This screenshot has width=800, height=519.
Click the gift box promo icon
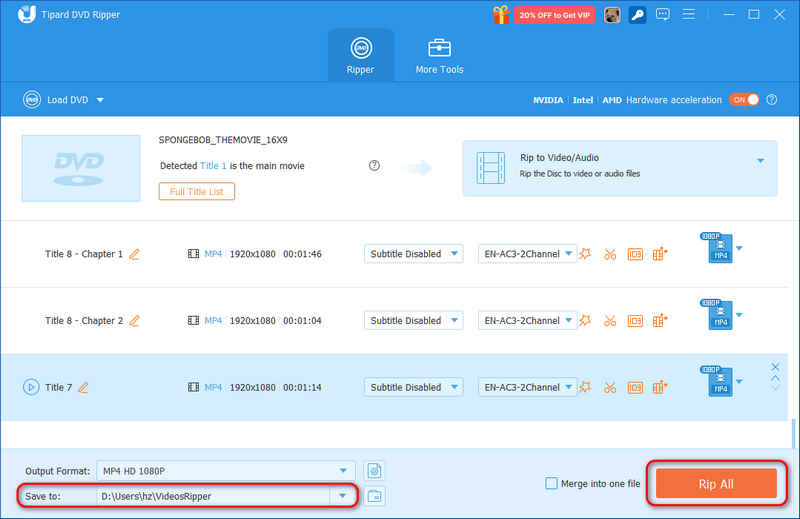click(x=501, y=15)
